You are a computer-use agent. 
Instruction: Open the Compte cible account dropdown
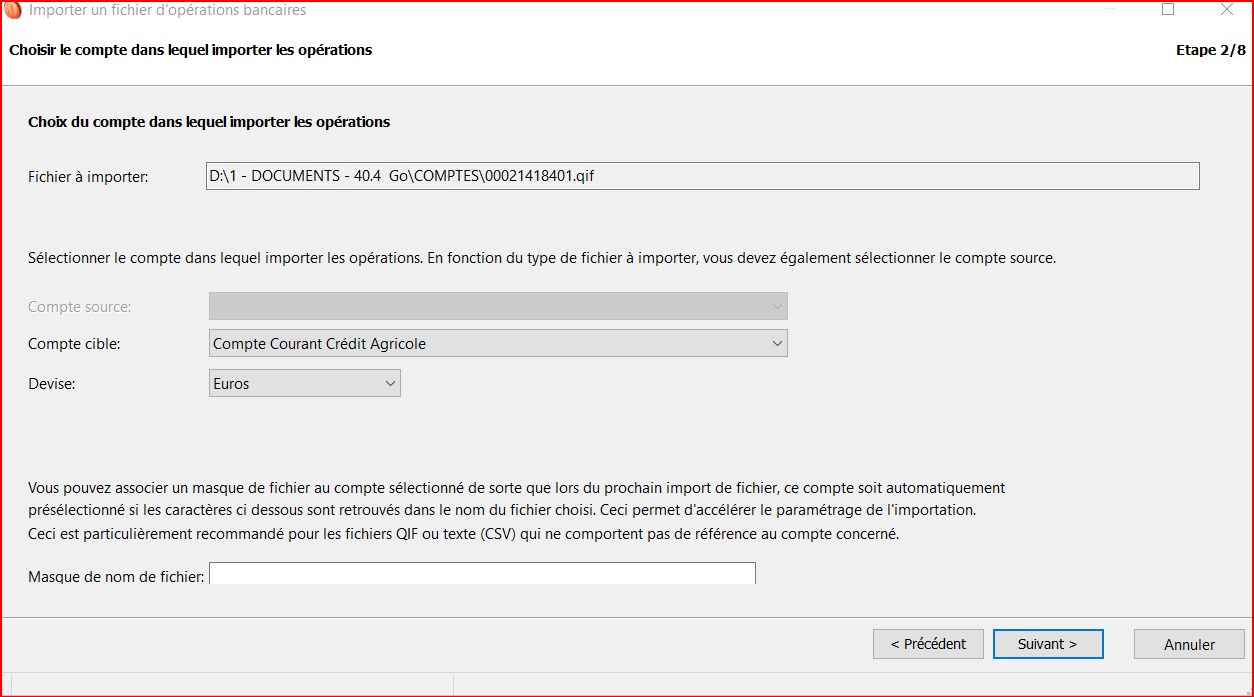point(498,344)
